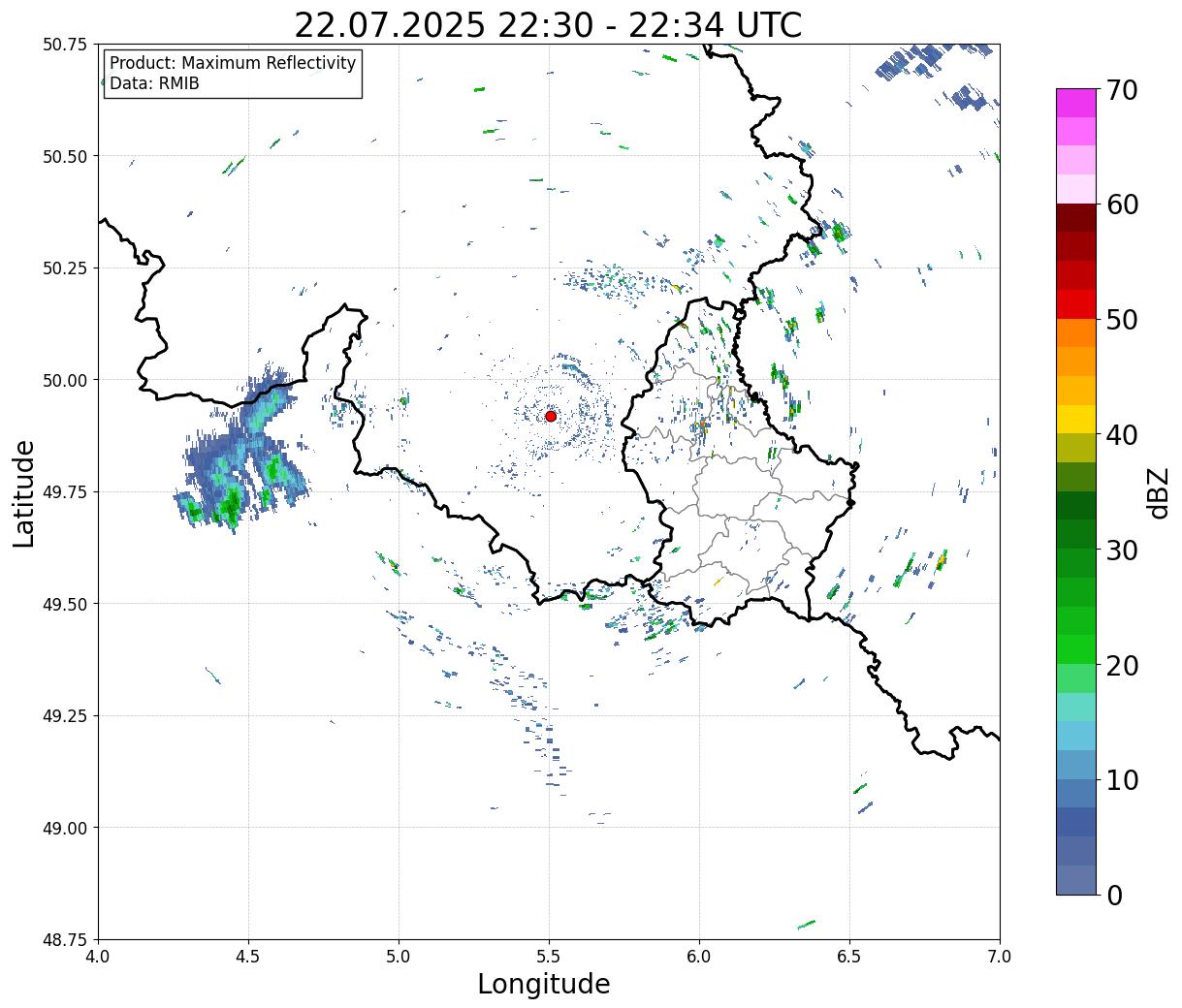Click the colorbar tick label '0'
This screenshot has height=1008, width=1182.
click(x=1113, y=895)
